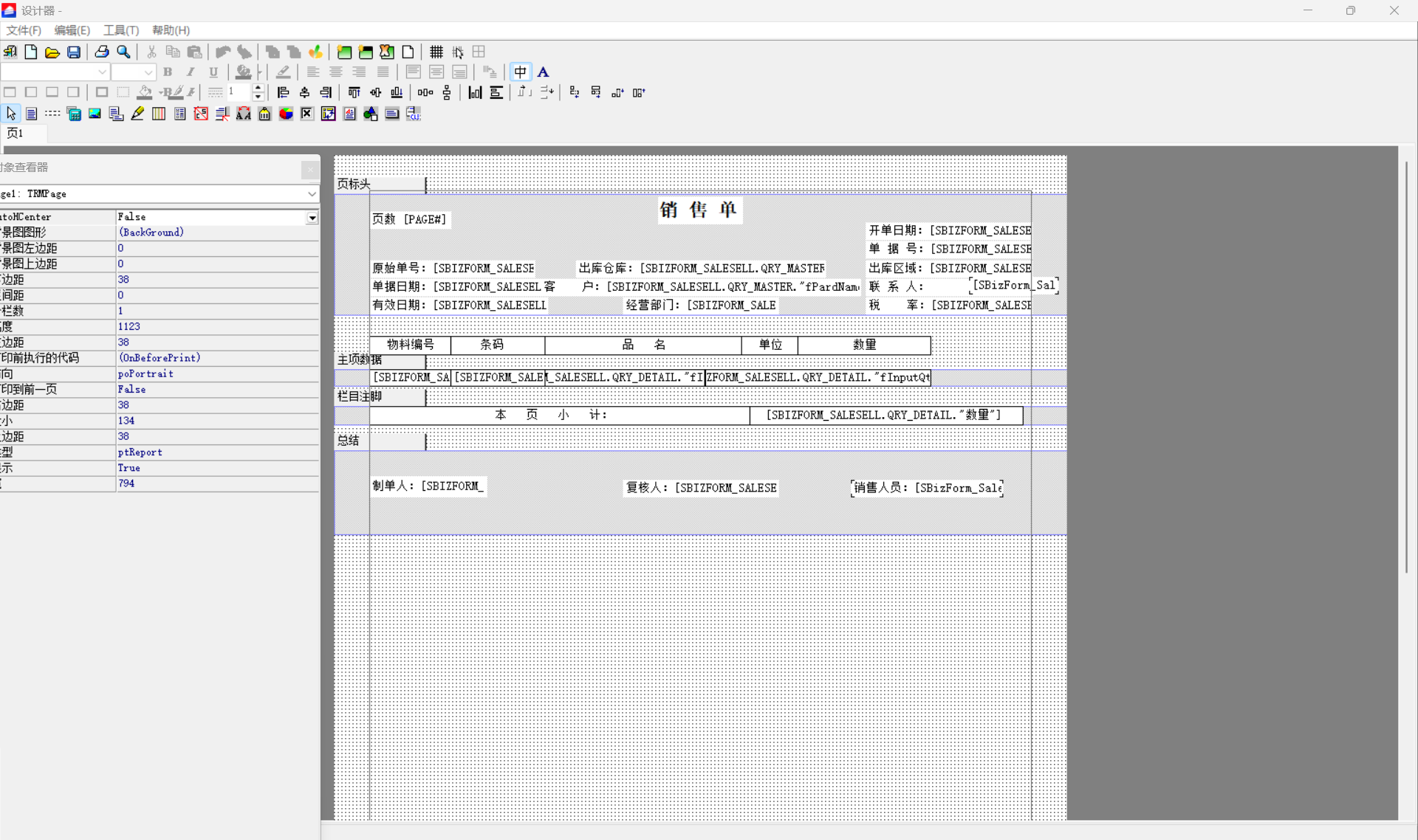
Task: Toggle grid display
Action: click(436, 52)
